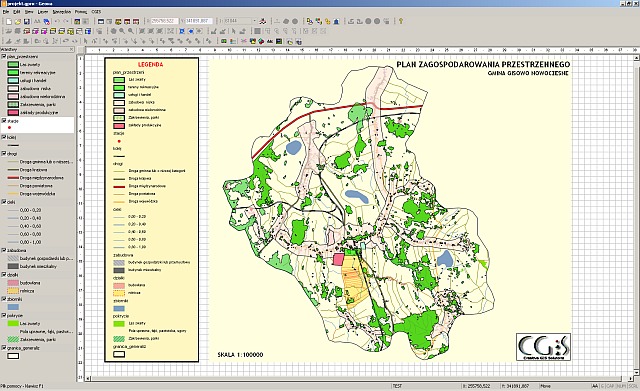
Task: Toggle the stacje layer checkbox
Action: (x=4, y=121)
